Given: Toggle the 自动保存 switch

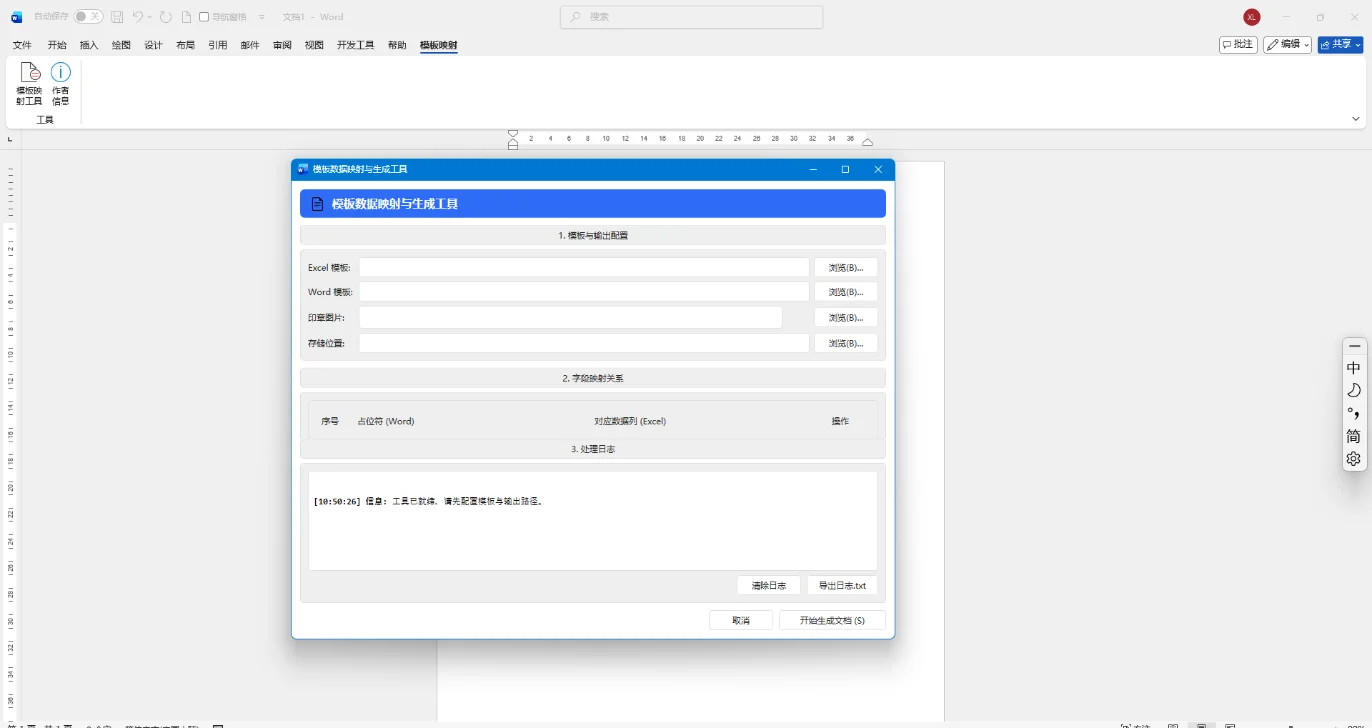Looking at the screenshot, I should click(88, 17).
